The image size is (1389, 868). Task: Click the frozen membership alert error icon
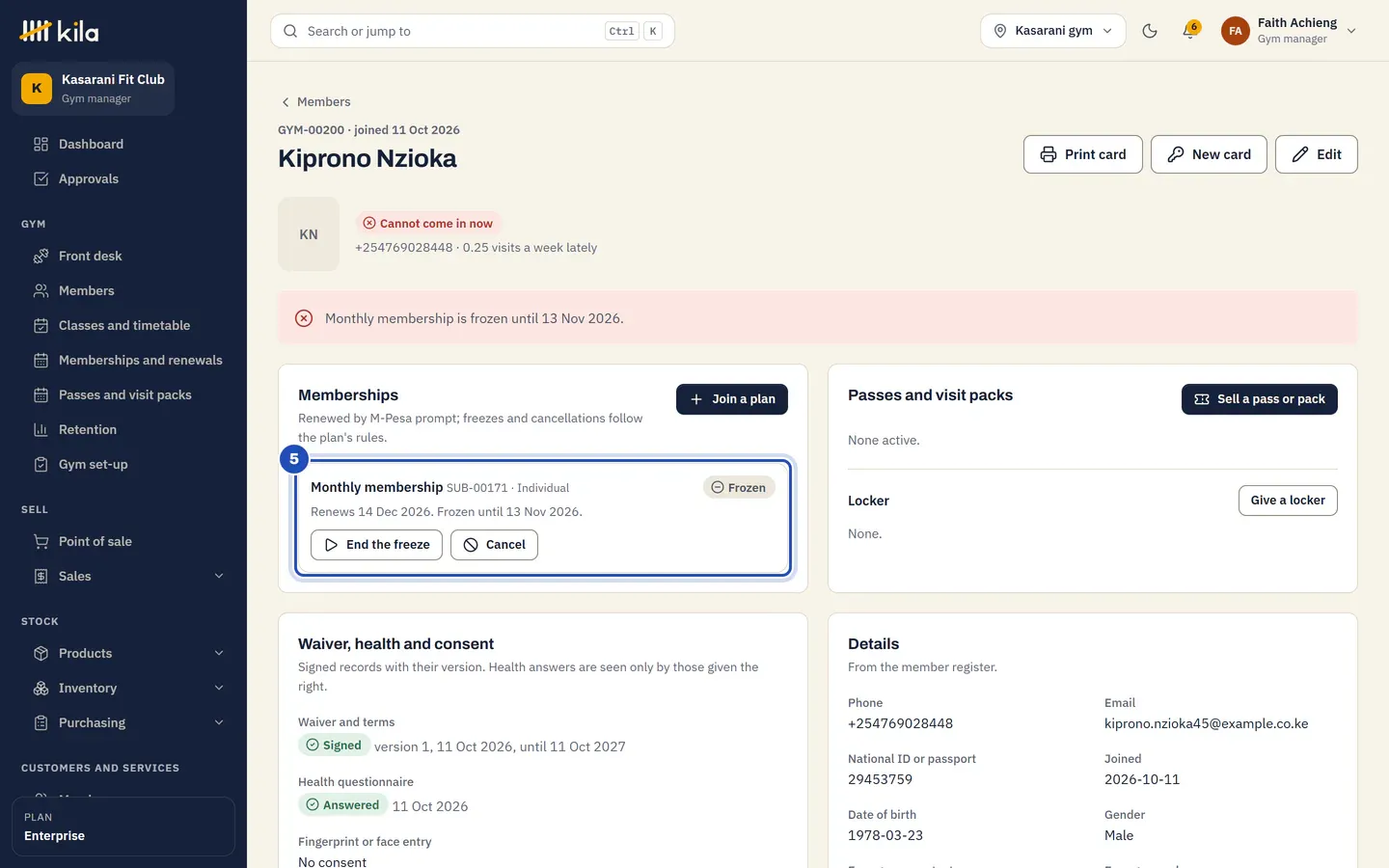304,318
